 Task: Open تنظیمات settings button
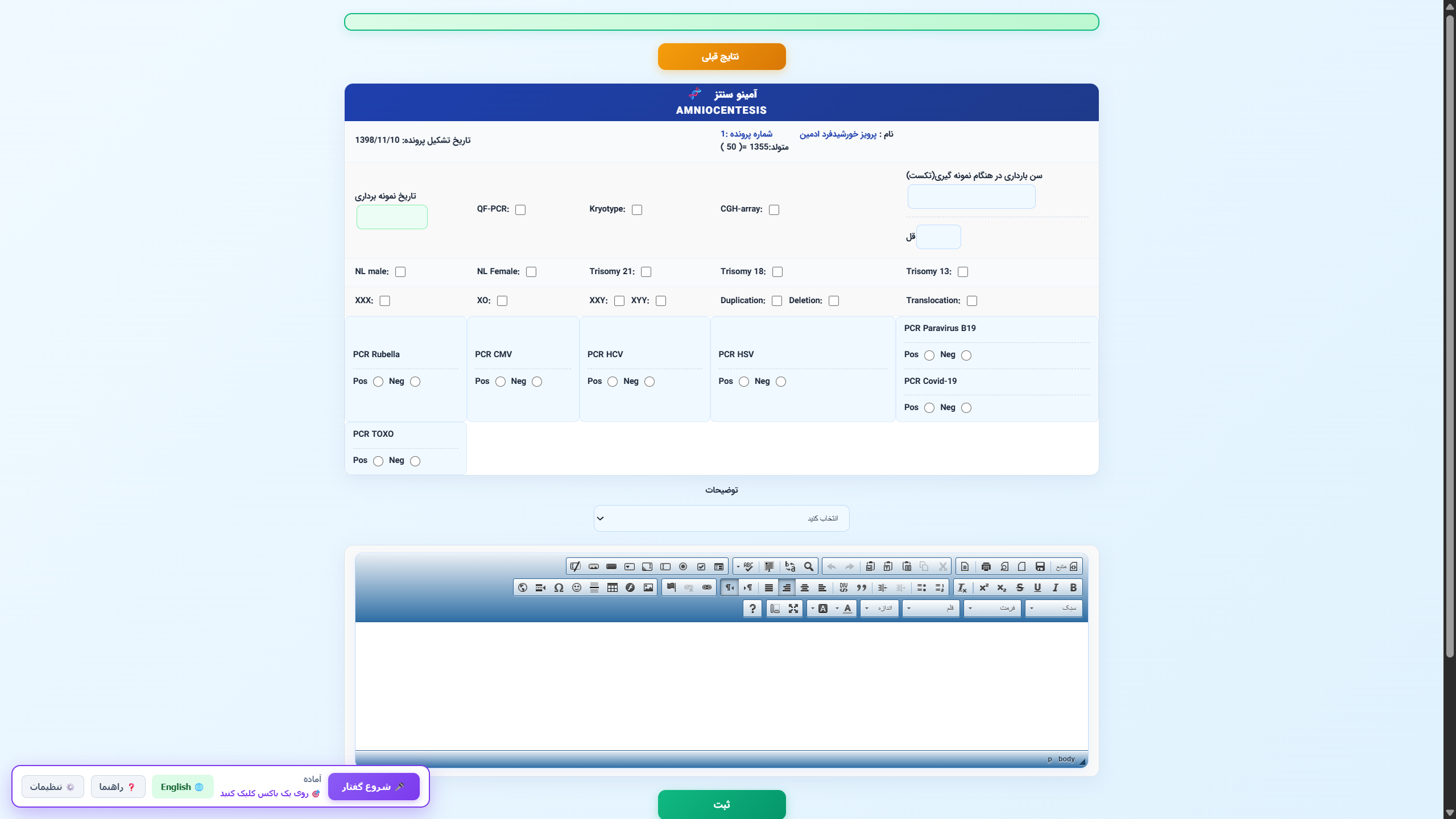point(53,787)
